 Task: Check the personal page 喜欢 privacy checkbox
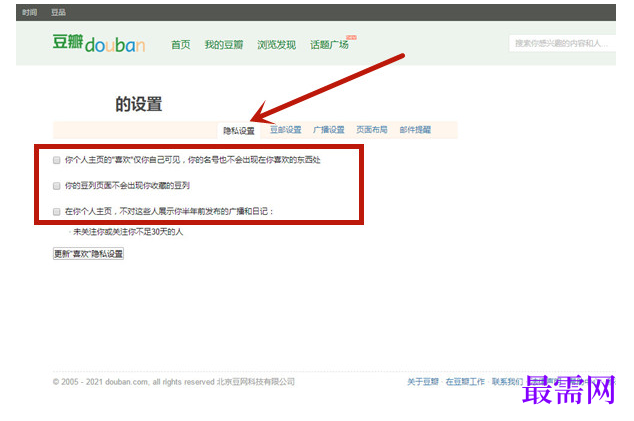coord(57,160)
